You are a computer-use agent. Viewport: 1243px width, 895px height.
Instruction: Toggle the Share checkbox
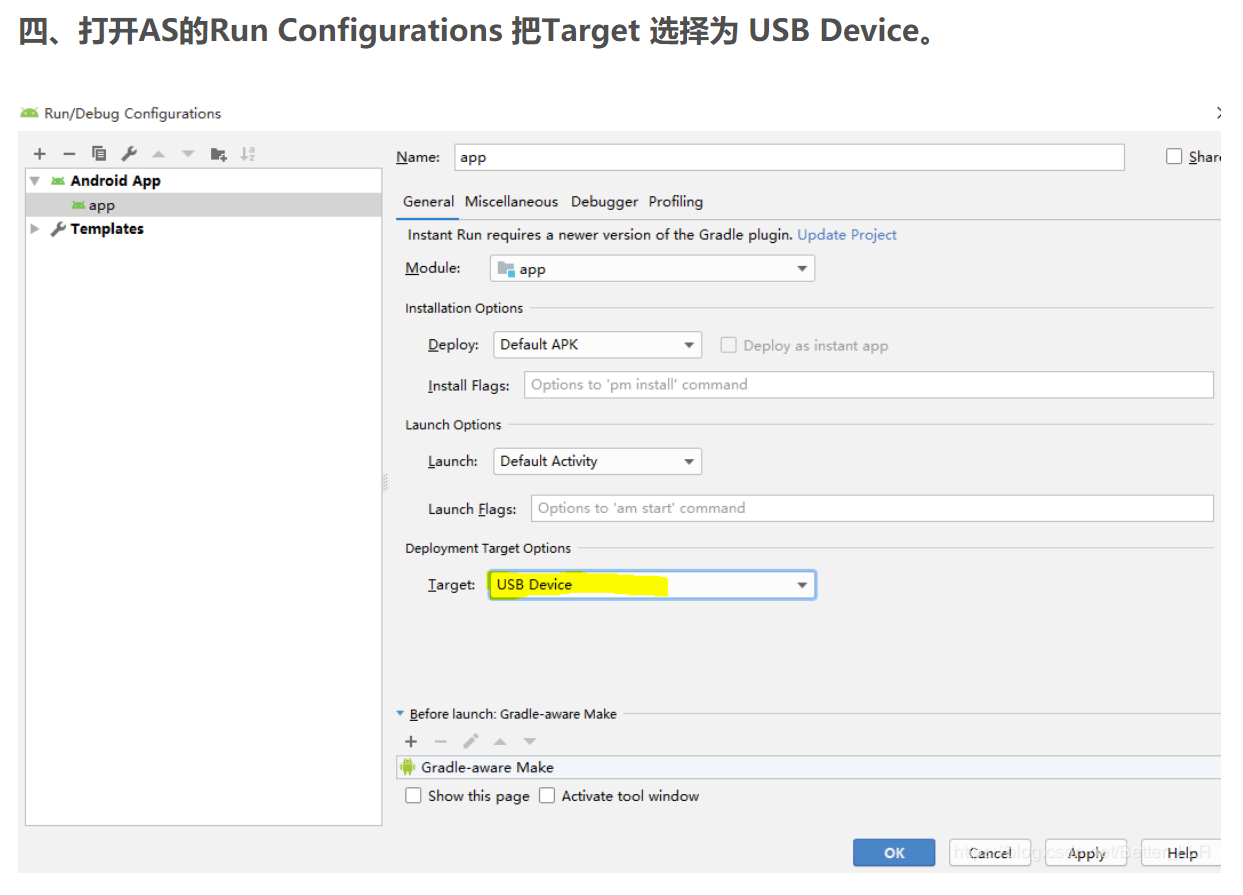point(1174,157)
